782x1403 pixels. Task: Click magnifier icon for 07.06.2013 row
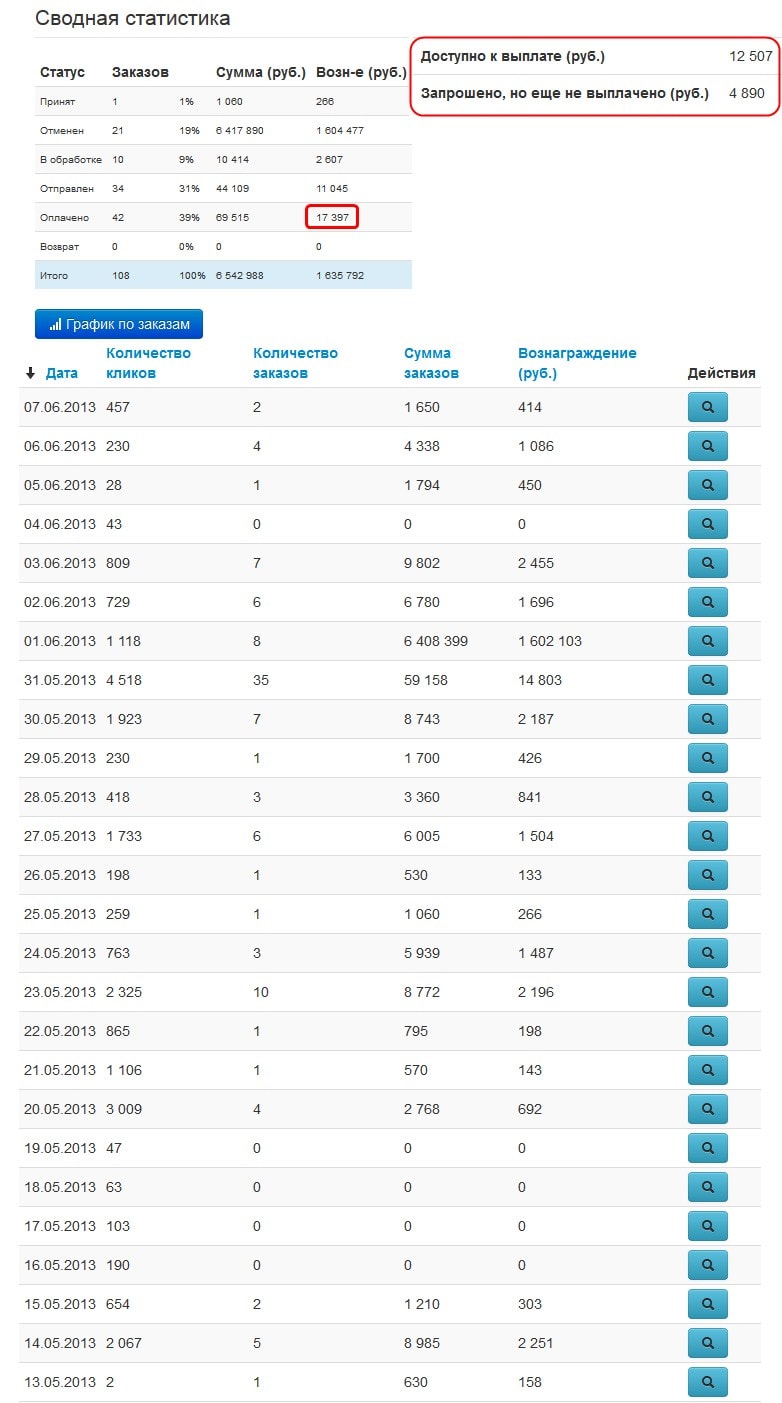tap(707, 407)
